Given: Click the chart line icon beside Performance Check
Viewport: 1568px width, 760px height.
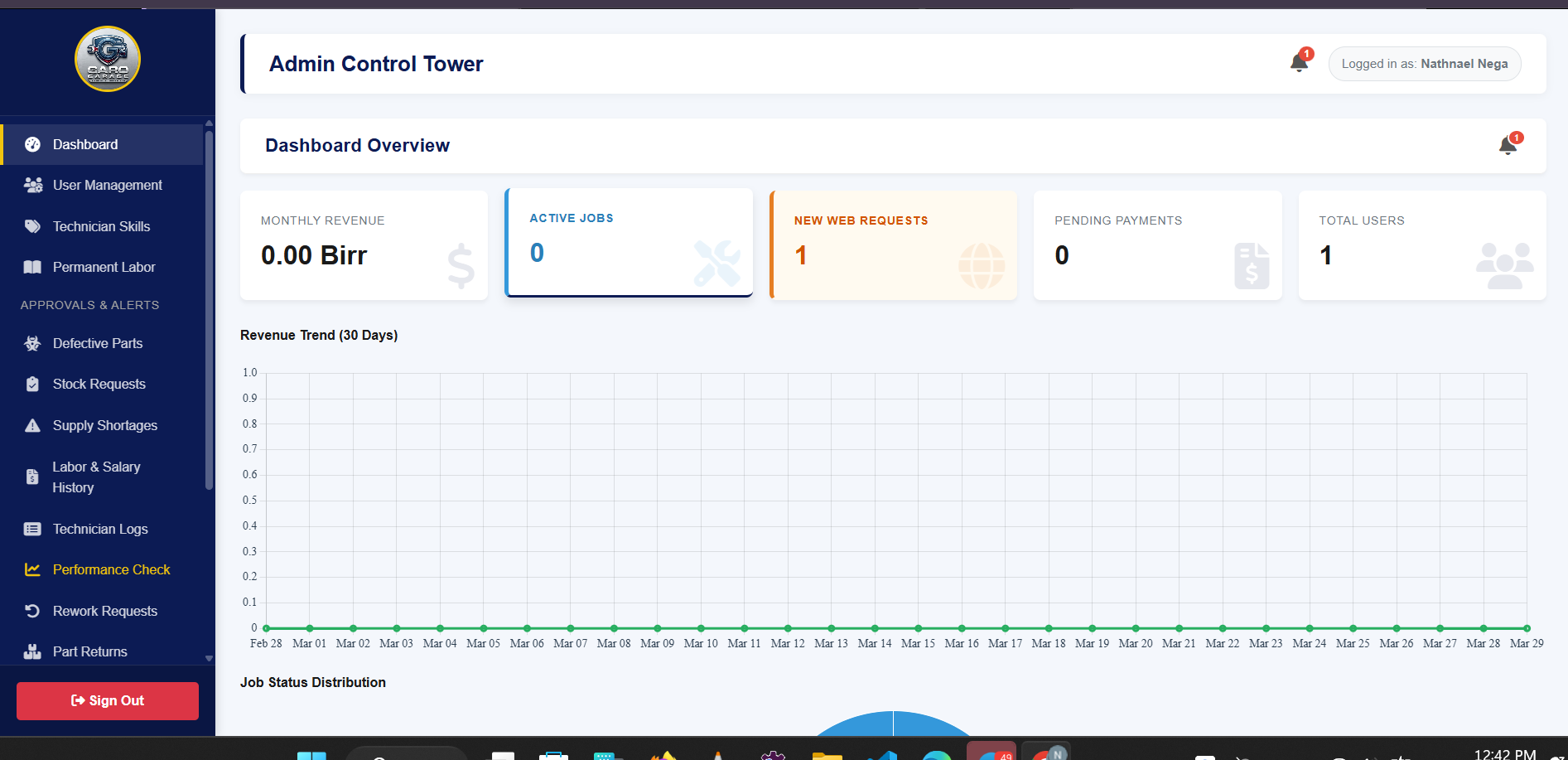Looking at the screenshot, I should click(x=32, y=569).
